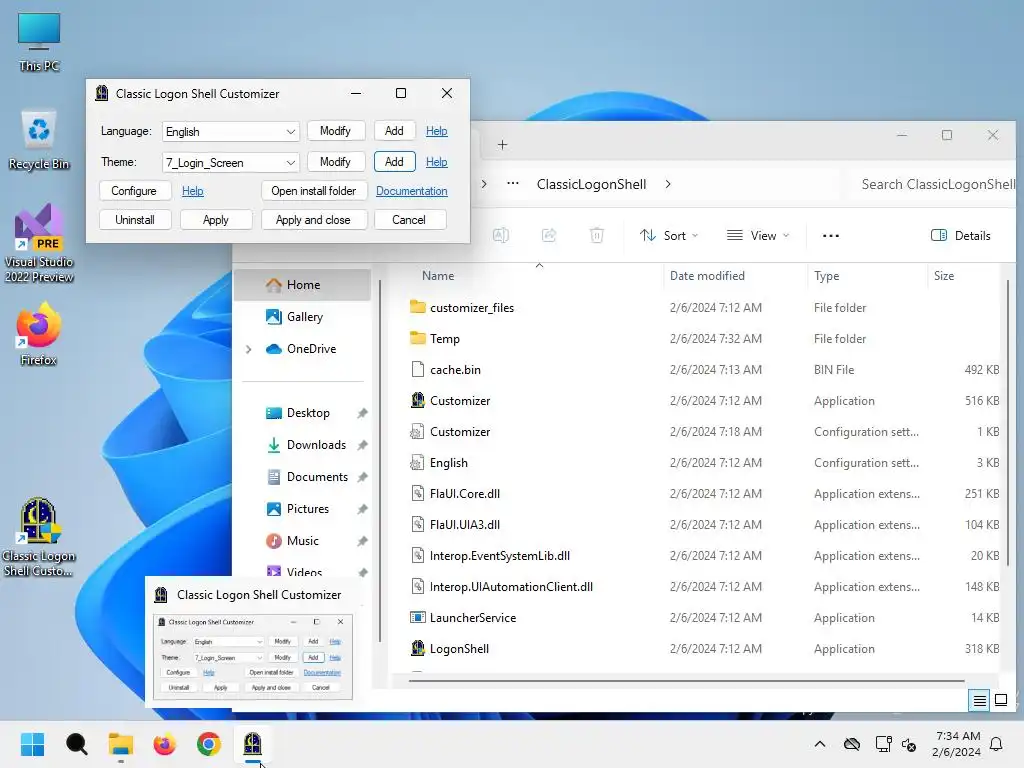Open Firefox desktop shortcut
The width and height of the screenshot is (1024, 768).
point(39,334)
